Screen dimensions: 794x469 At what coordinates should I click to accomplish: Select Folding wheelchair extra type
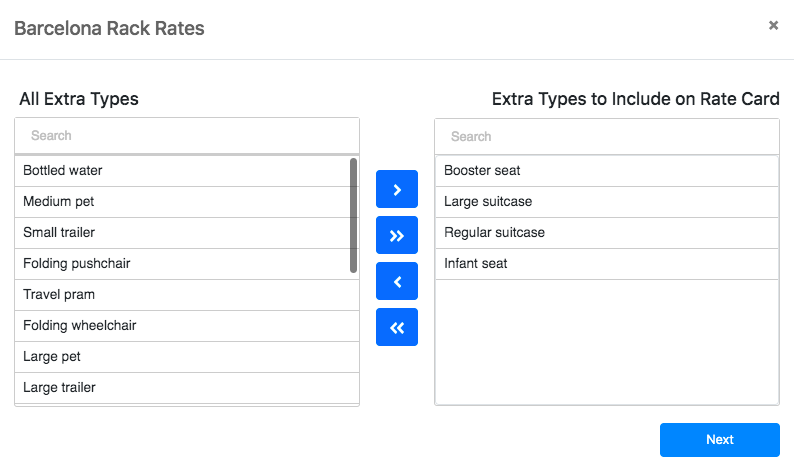click(x=187, y=326)
